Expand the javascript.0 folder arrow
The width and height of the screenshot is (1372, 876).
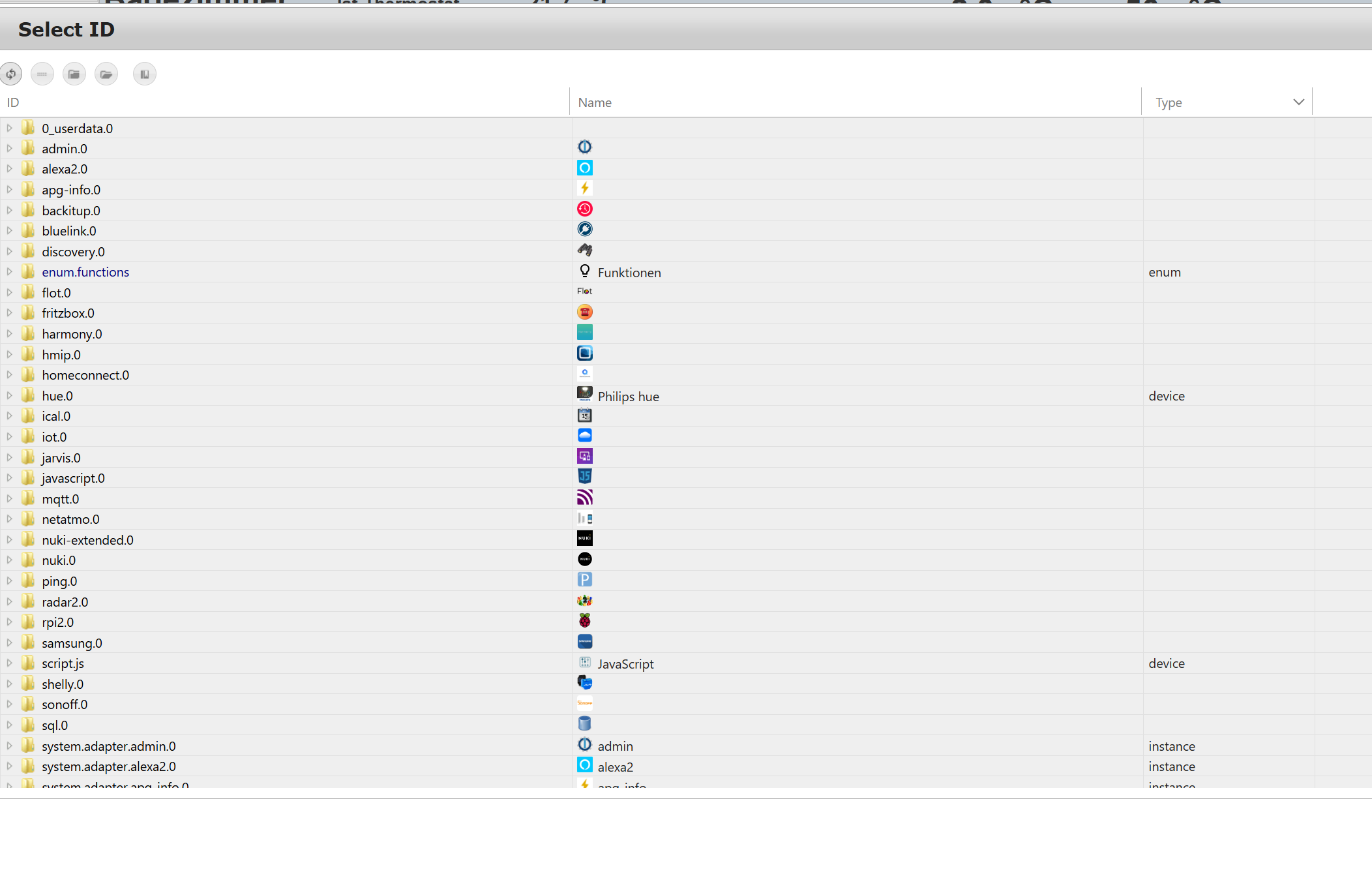coord(9,478)
